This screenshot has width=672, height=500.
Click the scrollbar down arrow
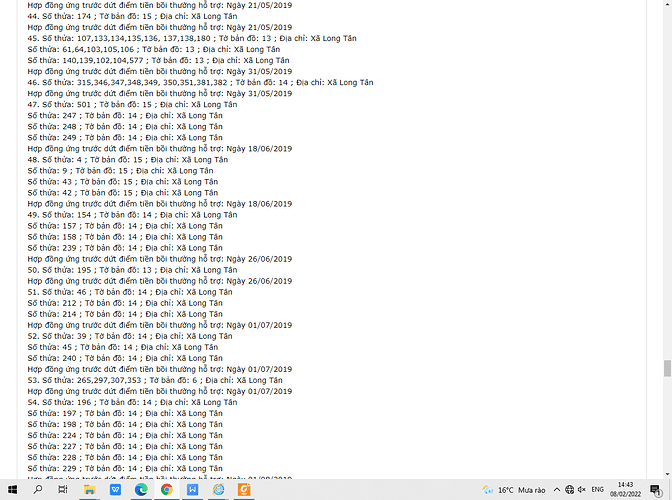point(667,474)
